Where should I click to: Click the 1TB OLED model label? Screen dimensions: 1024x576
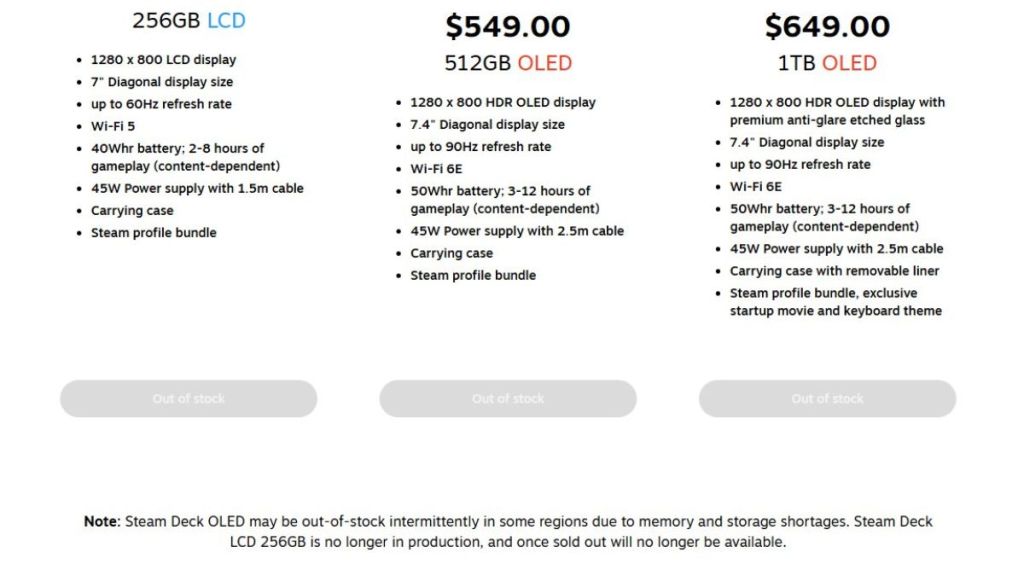827,63
